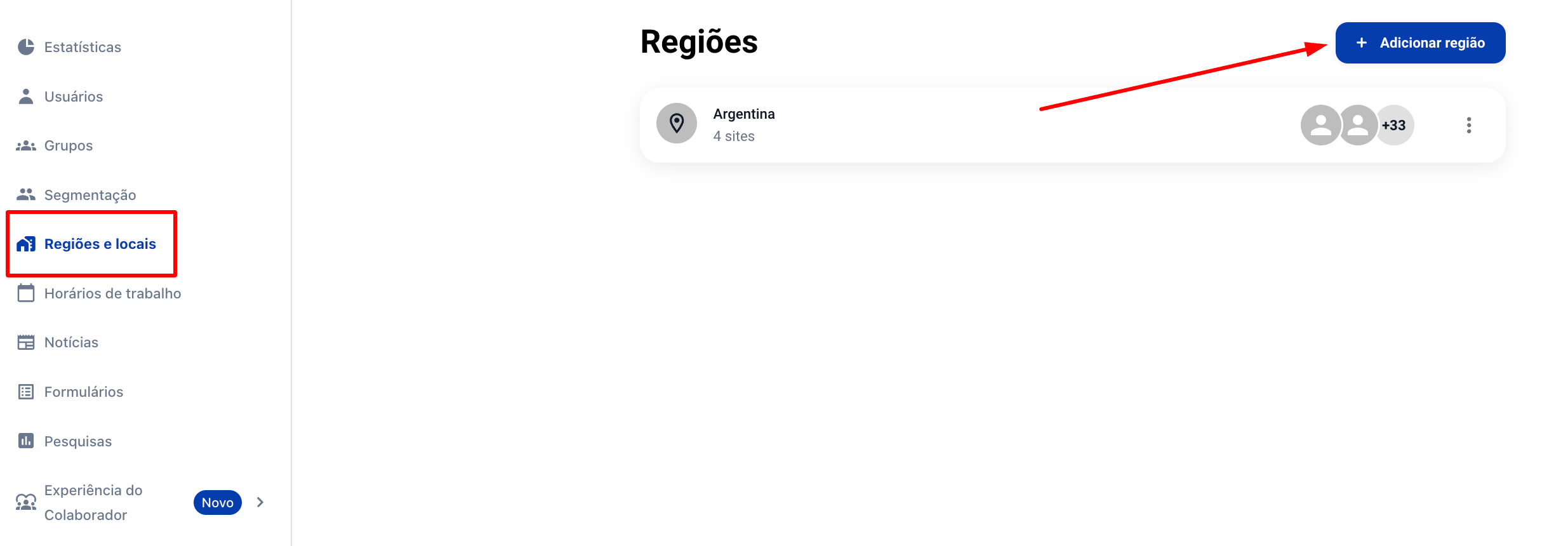Screen dimensions: 1568x546
Task: Open the Argentina region name link
Action: click(744, 114)
